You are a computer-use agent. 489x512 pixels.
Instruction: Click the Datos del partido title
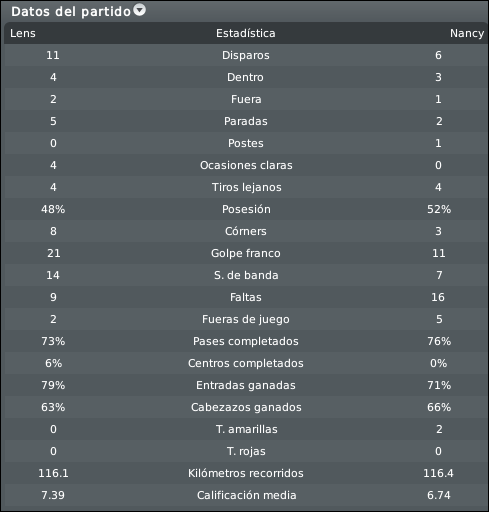point(71,12)
